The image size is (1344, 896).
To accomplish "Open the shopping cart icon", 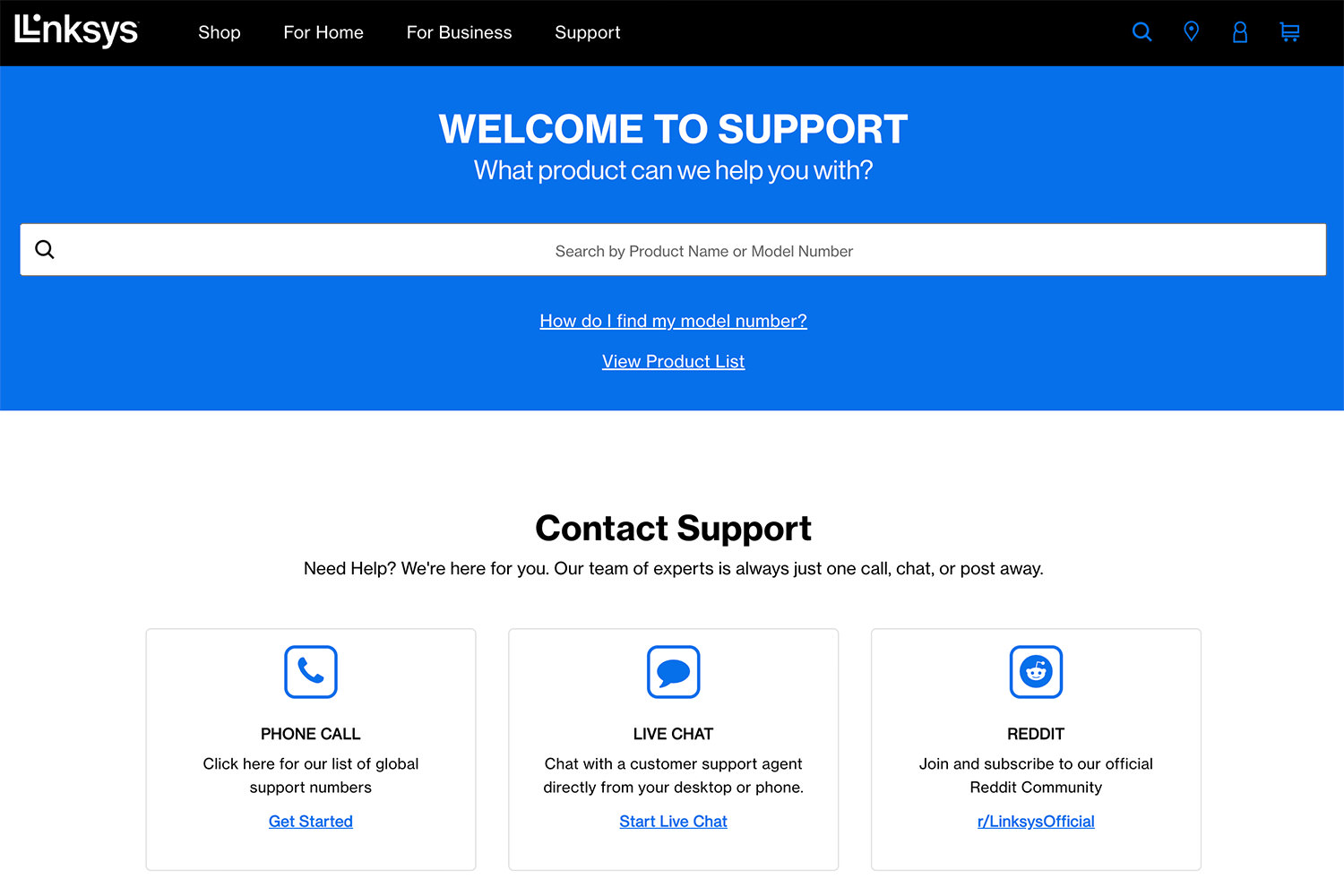I will coord(1289,32).
